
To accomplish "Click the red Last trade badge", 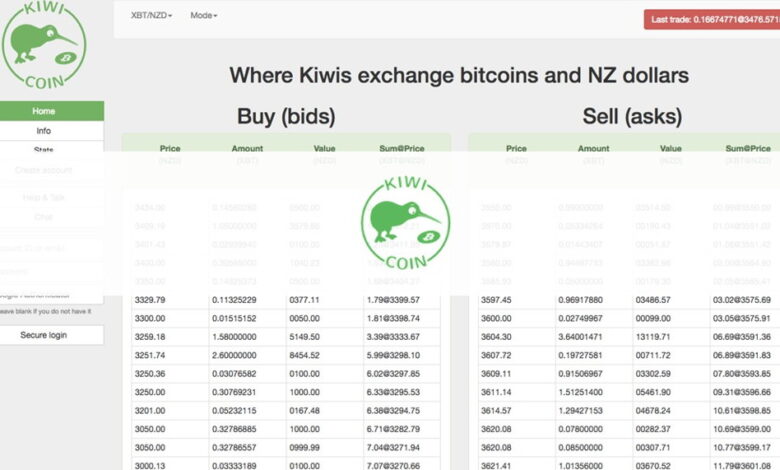I will [x=712, y=20].
